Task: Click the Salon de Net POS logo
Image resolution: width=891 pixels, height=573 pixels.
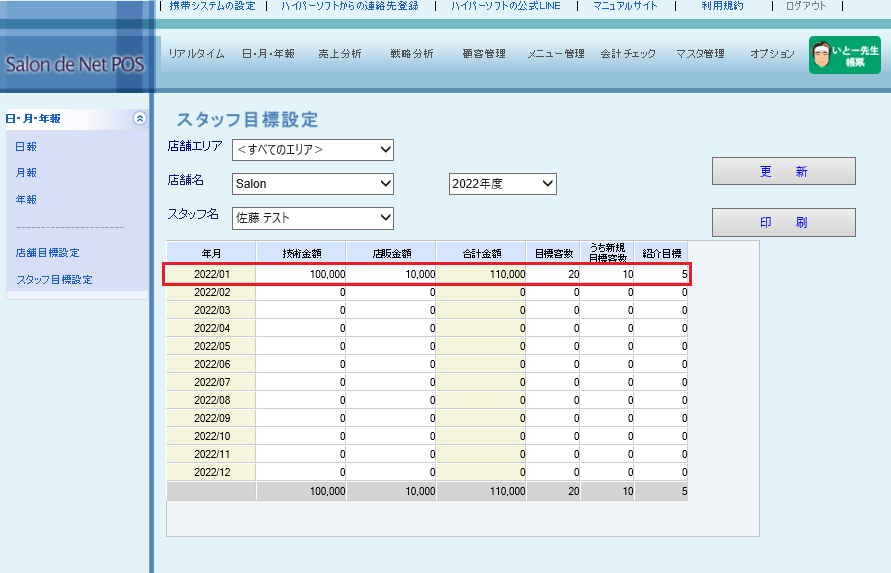Action: [x=74, y=64]
